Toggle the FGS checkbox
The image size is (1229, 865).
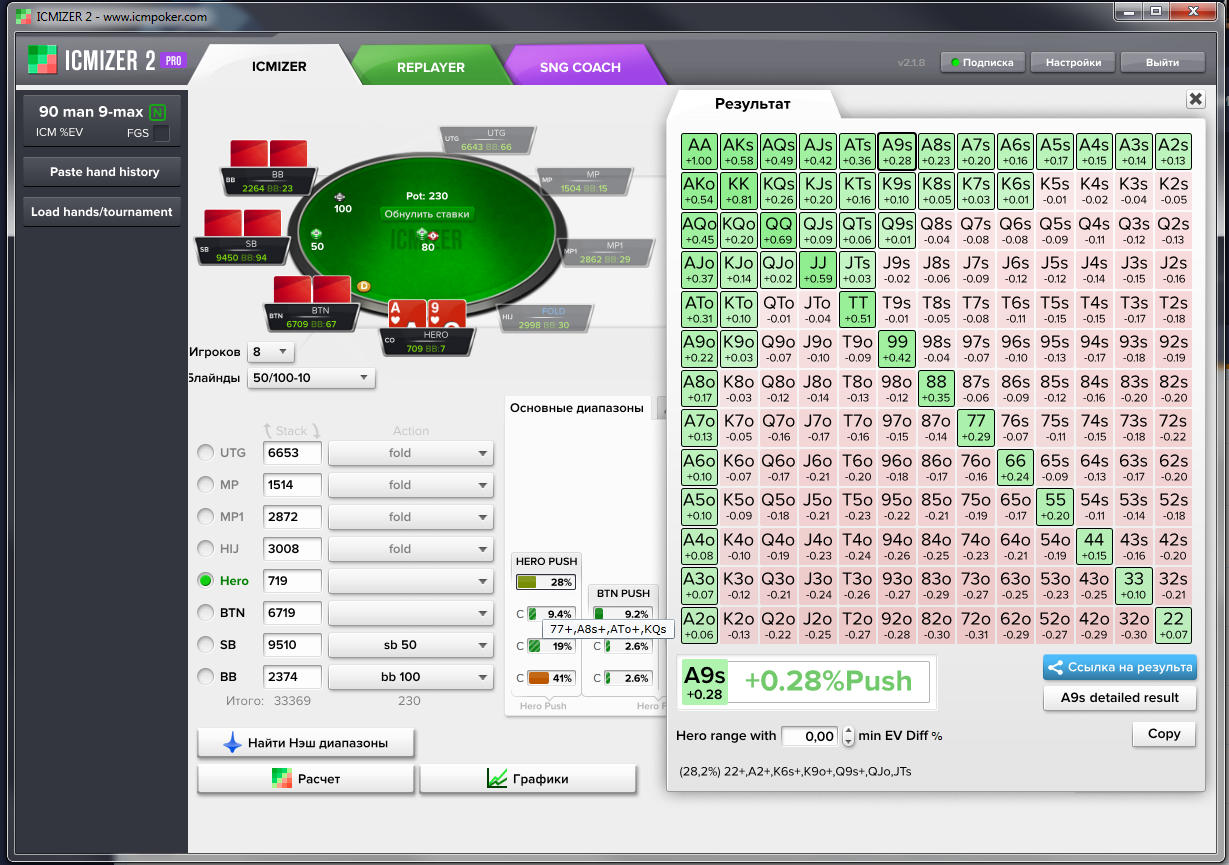coord(161,133)
